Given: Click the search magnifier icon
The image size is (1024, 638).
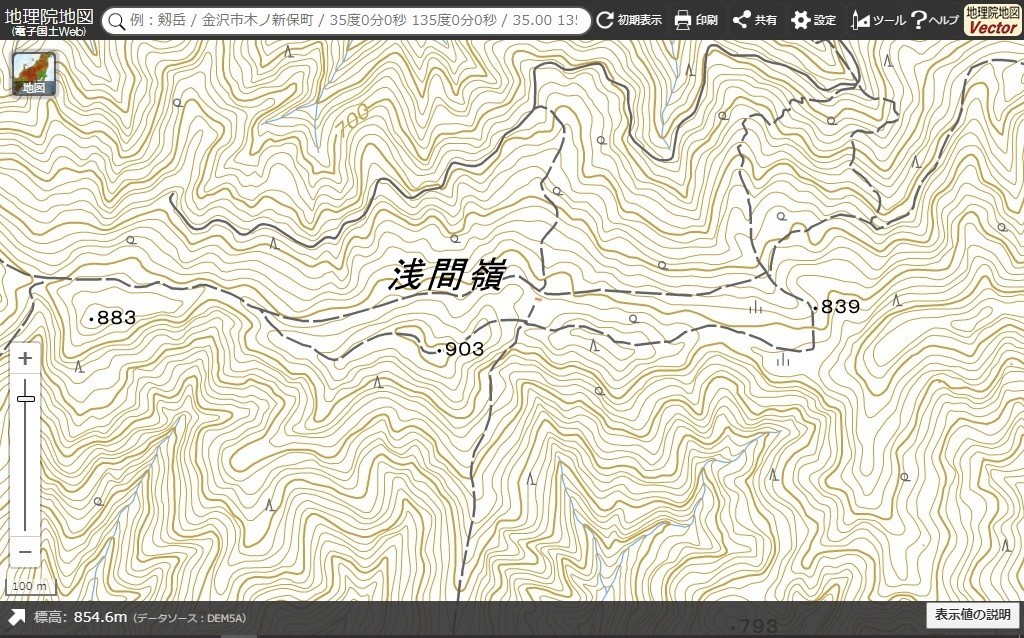Looking at the screenshot, I should pyautogui.click(x=116, y=21).
